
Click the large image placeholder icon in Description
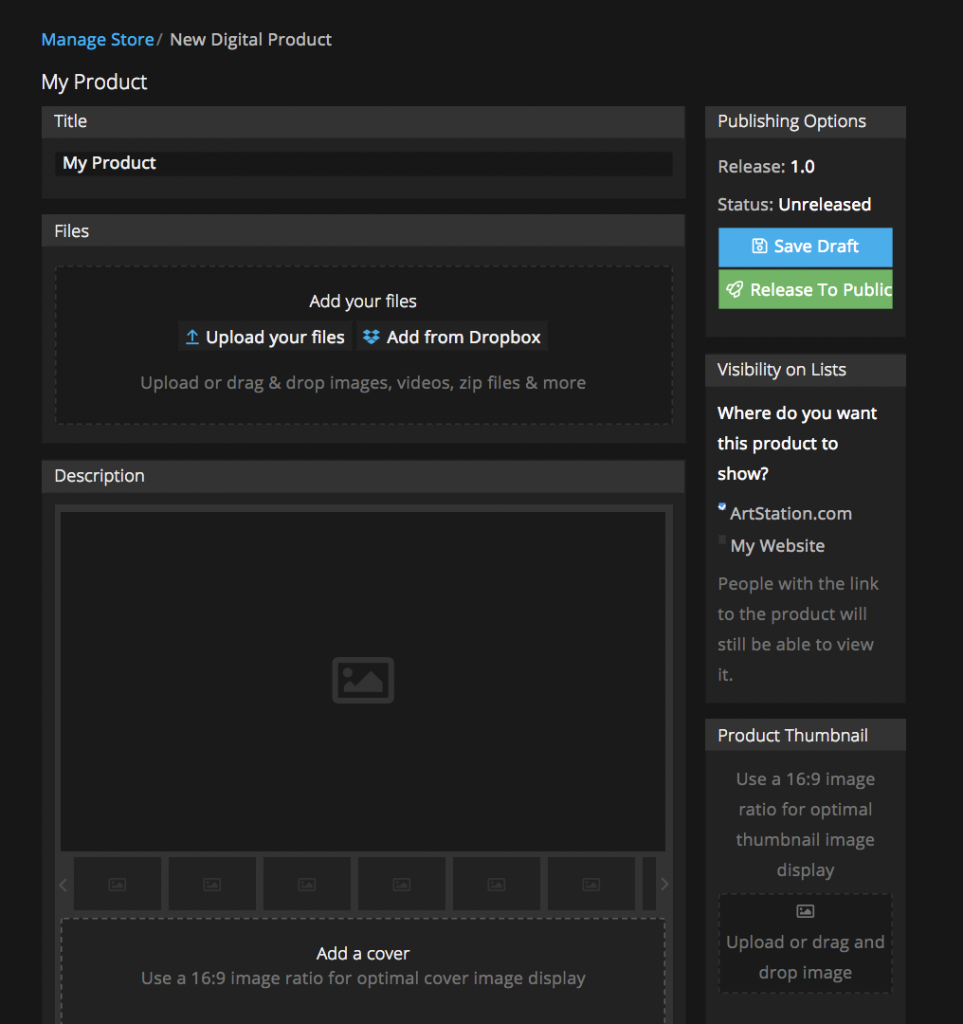(363, 680)
